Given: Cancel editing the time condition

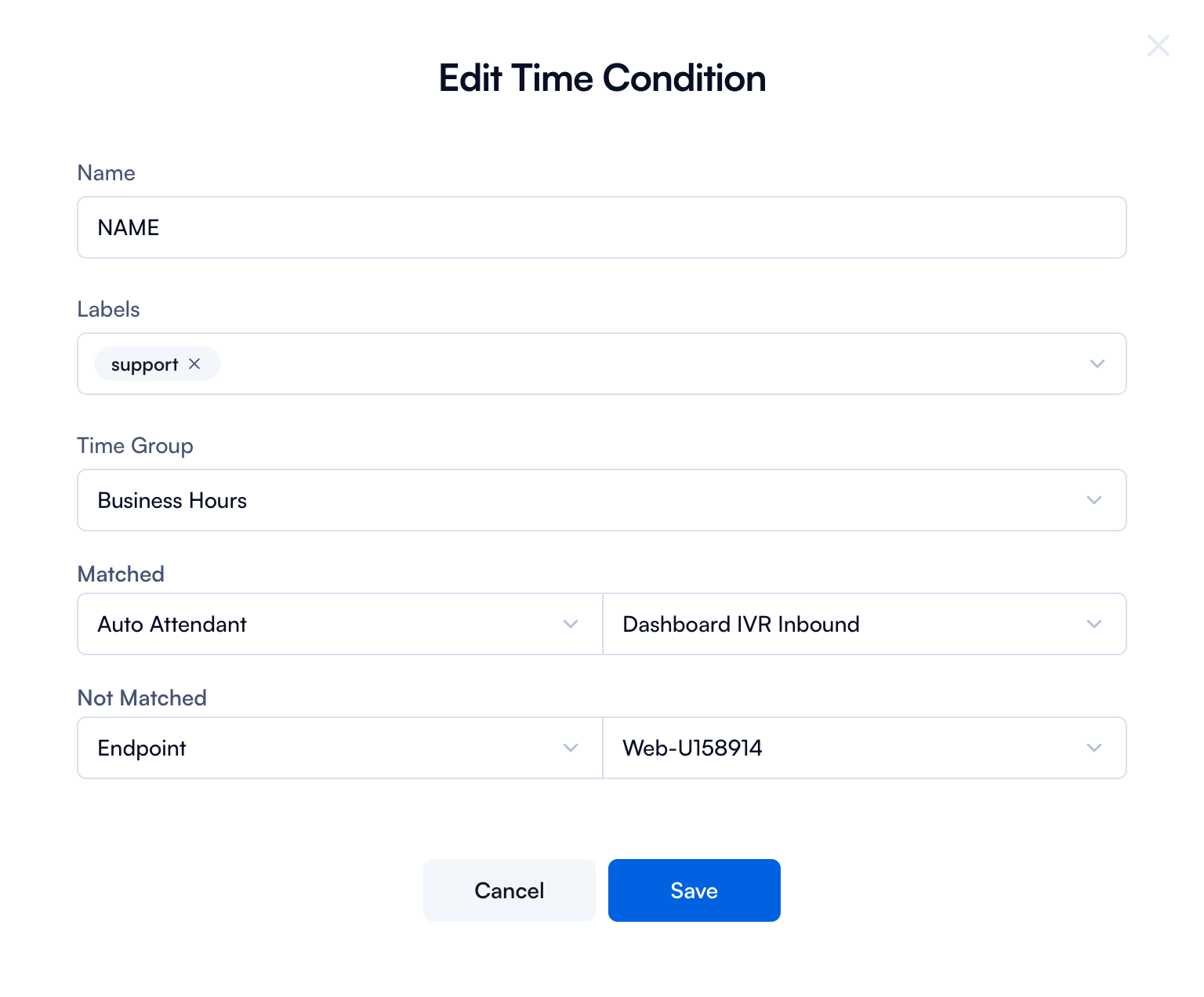Looking at the screenshot, I should point(509,890).
